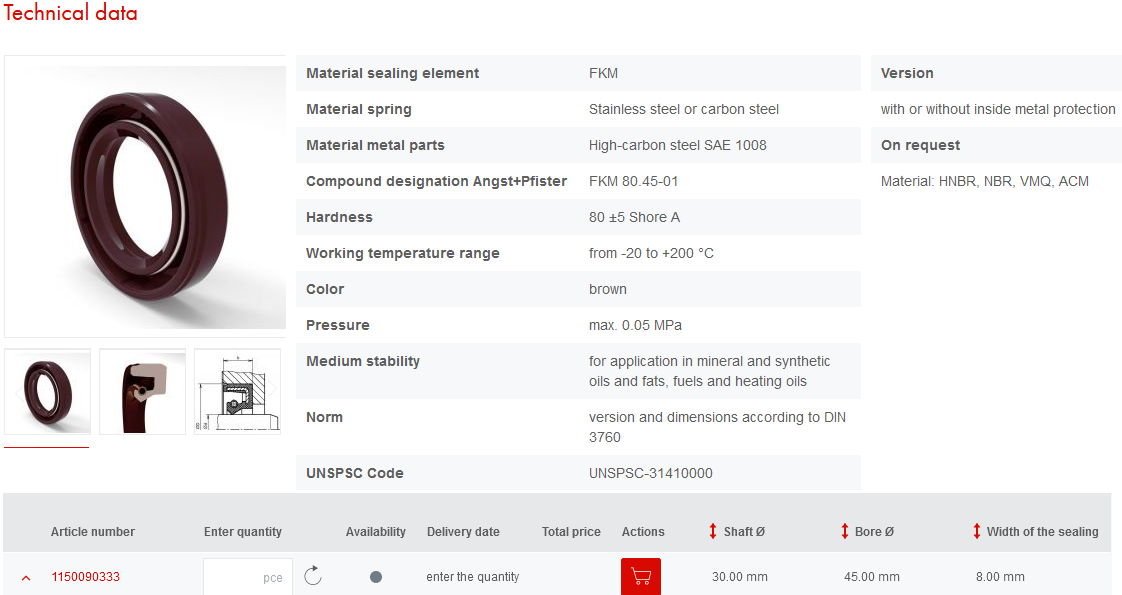
Task: Select the cross-section seal profile thumbnail
Action: pyautogui.click(x=142, y=391)
